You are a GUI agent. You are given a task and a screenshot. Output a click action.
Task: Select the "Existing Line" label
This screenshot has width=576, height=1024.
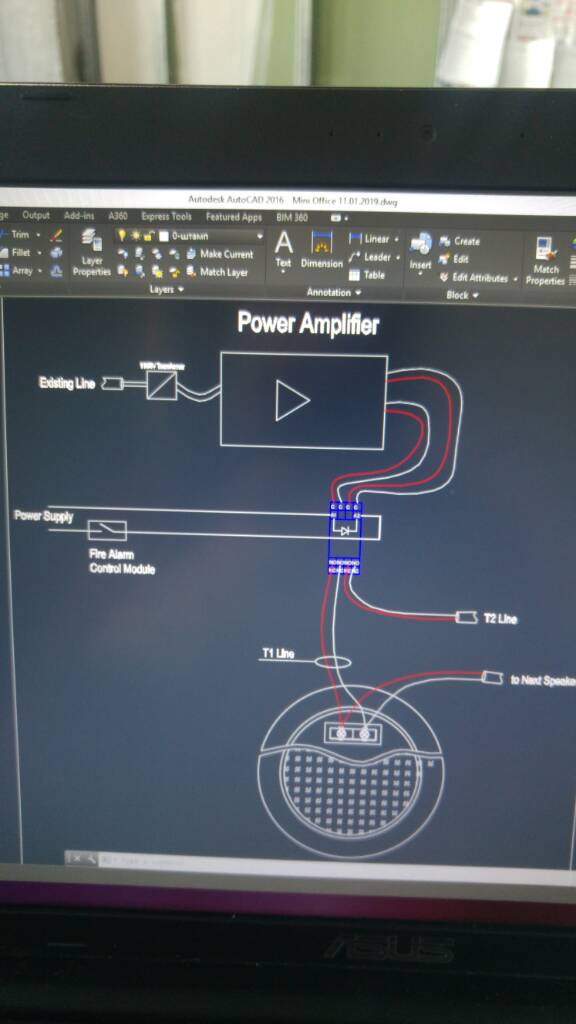[x=67, y=383]
